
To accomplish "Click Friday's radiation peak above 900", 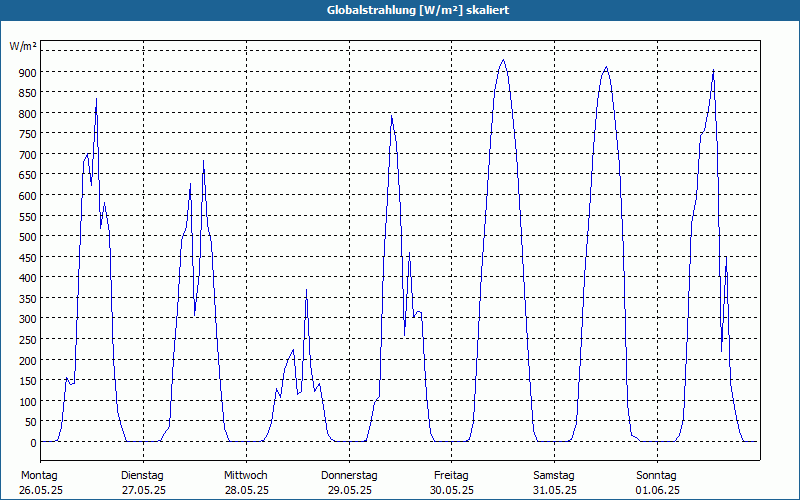I will point(504,60).
